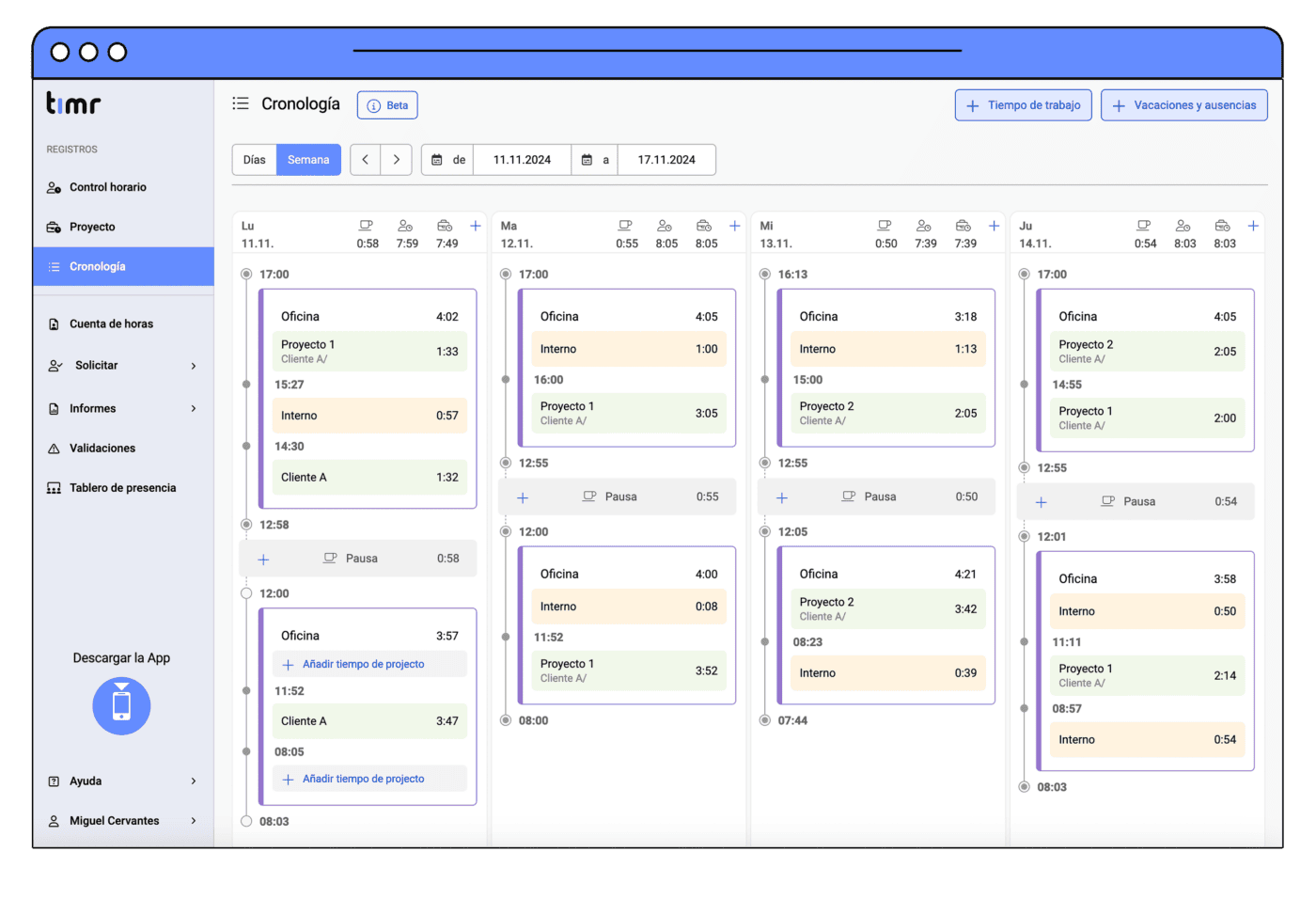Open the list menu icon beside Cronología
Viewport: 1316px width, 899px height.
(x=241, y=103)
